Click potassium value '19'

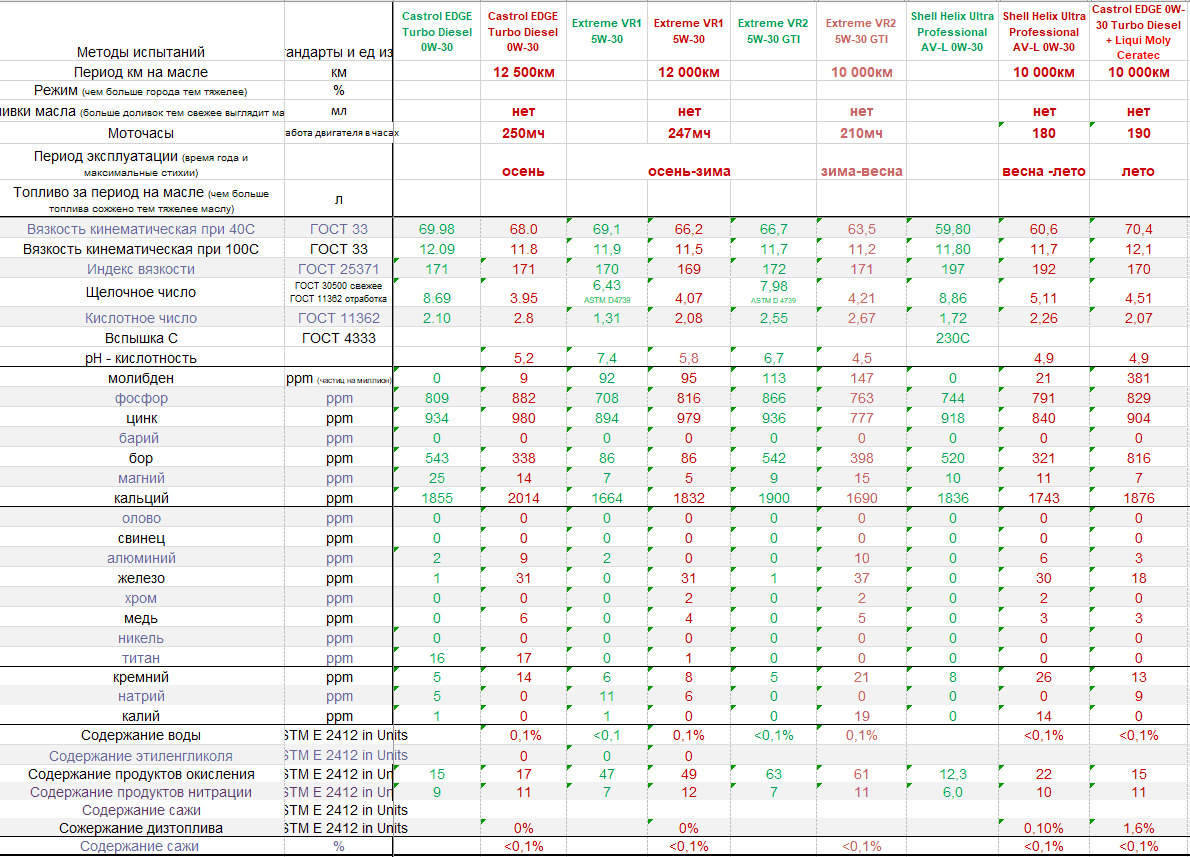click(x=861, y=716)
